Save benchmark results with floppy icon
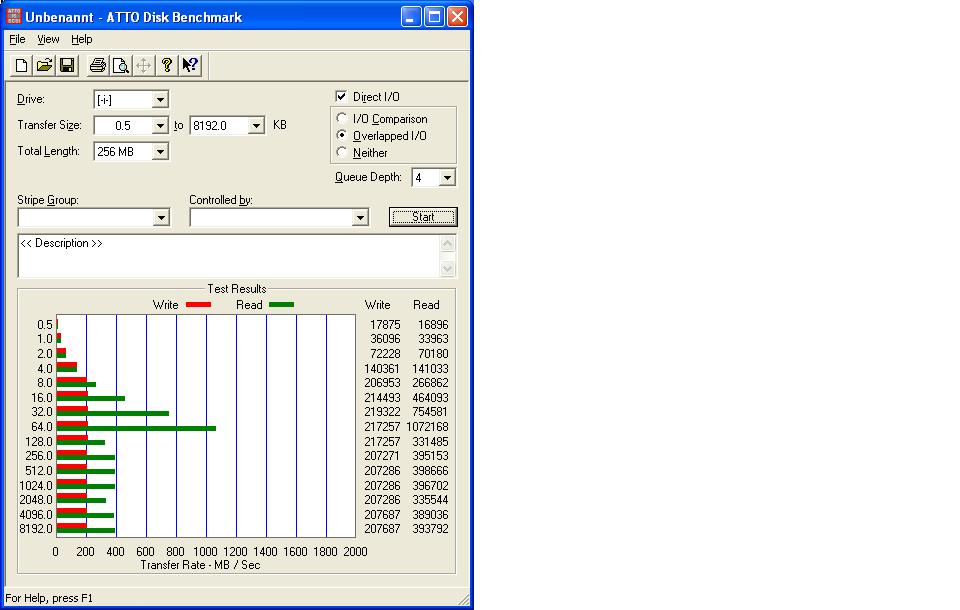Screen dimensions: 960x610 tap(67, 66)
